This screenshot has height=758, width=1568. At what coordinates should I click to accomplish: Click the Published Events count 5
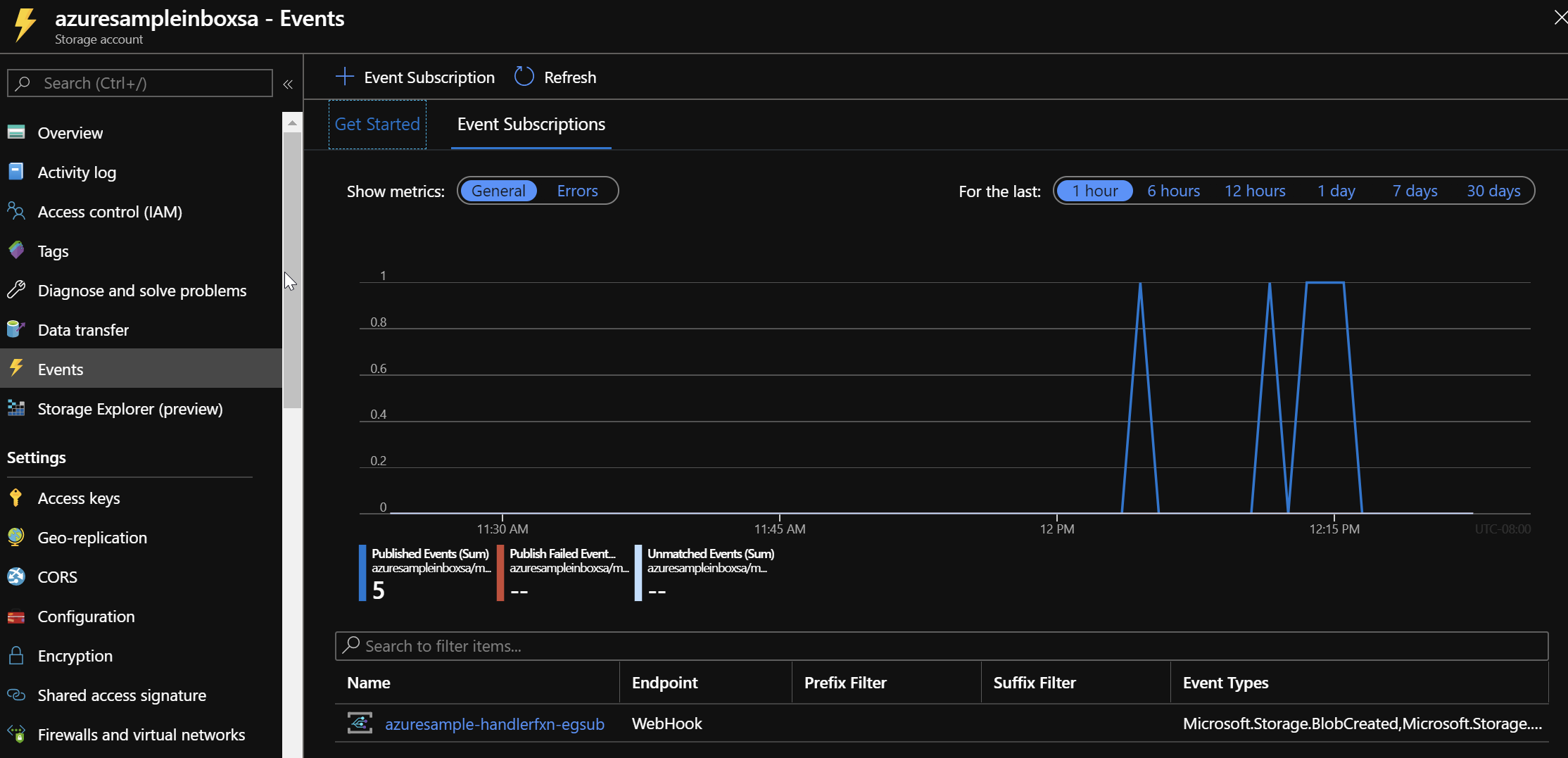click(379, 590)
